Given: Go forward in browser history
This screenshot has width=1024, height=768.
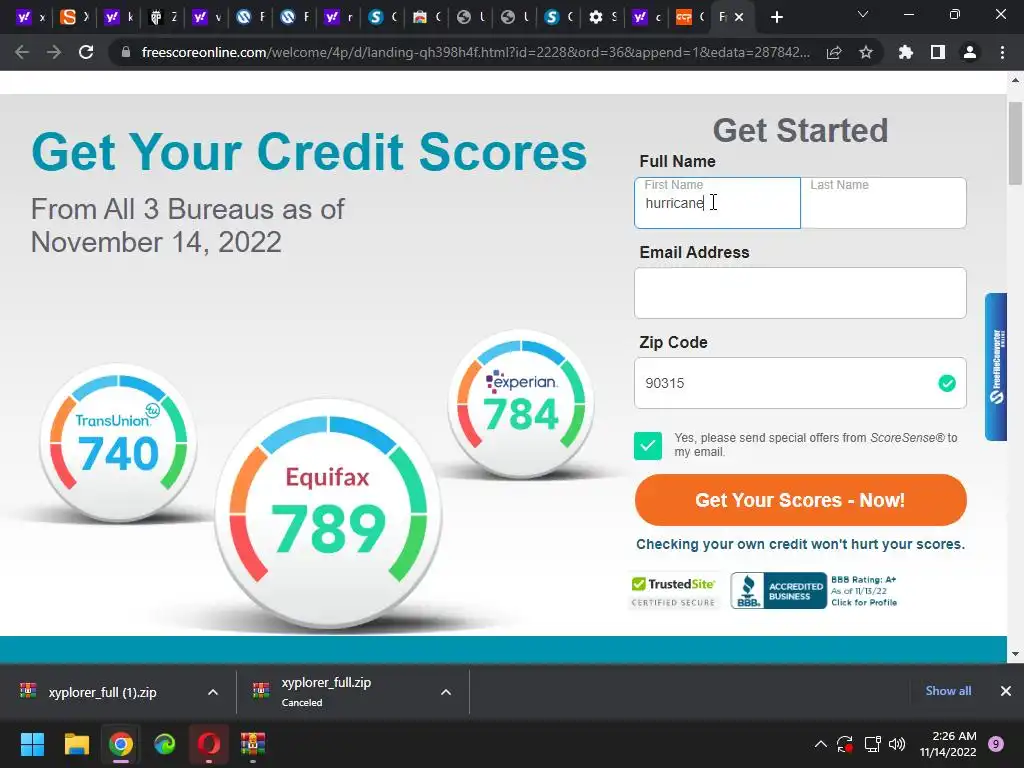Looking at the screenshot, I should point(54,52).
